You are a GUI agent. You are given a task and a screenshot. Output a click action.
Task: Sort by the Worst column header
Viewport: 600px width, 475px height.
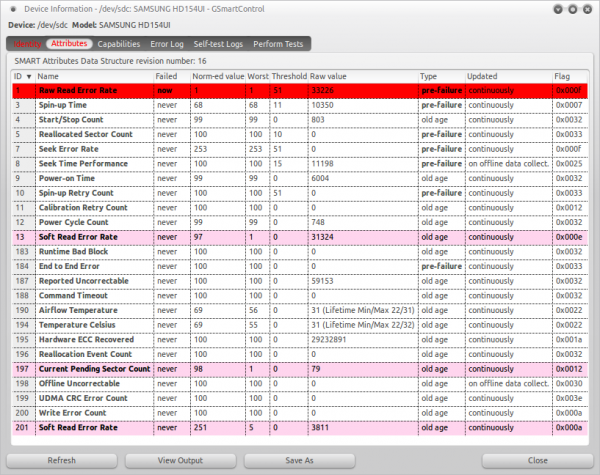pyautogui.click(x=258, y=76)
